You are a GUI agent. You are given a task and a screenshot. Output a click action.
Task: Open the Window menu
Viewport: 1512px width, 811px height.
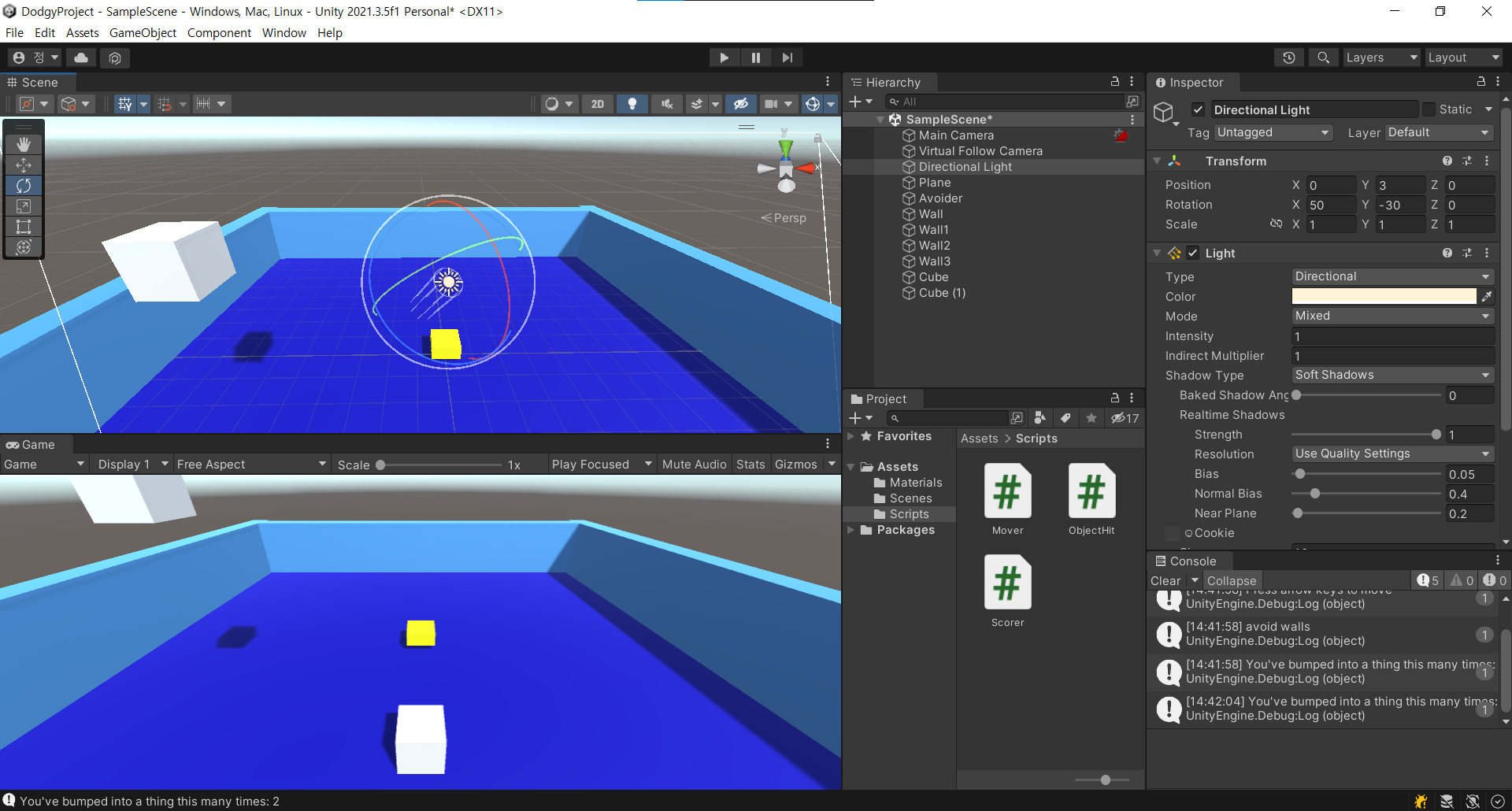point(284,32)
